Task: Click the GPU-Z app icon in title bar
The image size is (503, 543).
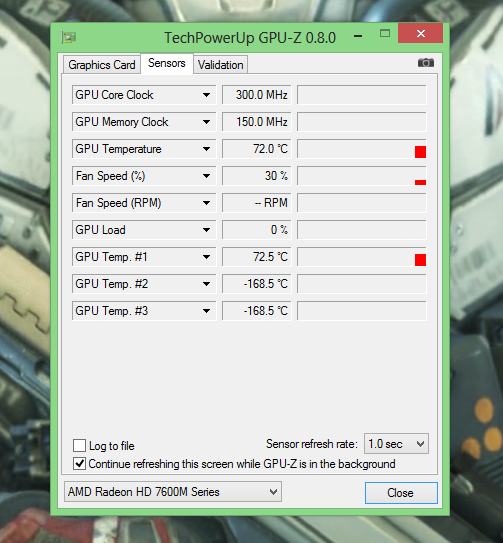Action: (x=69, y=37)
